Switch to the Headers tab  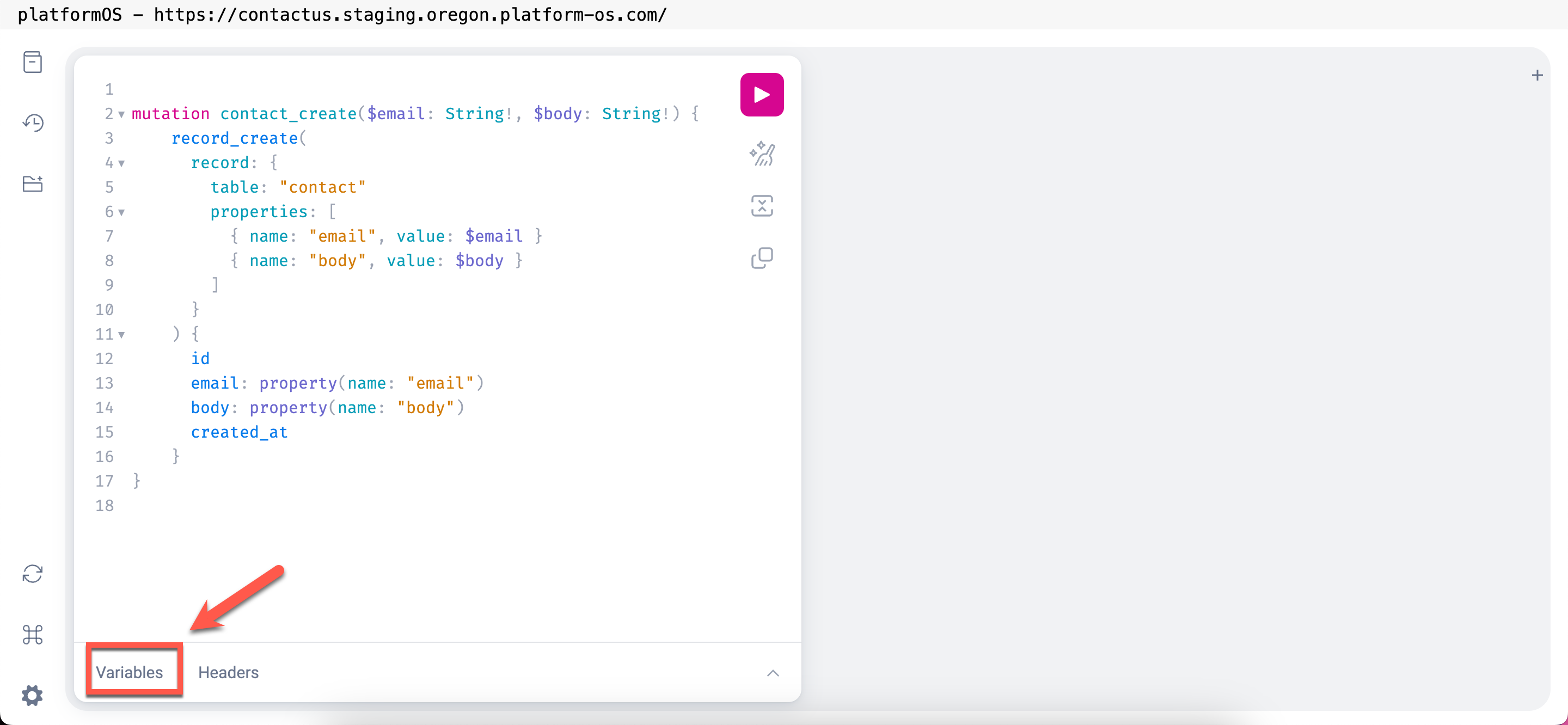pyautogui.click(x=228, y=672)
